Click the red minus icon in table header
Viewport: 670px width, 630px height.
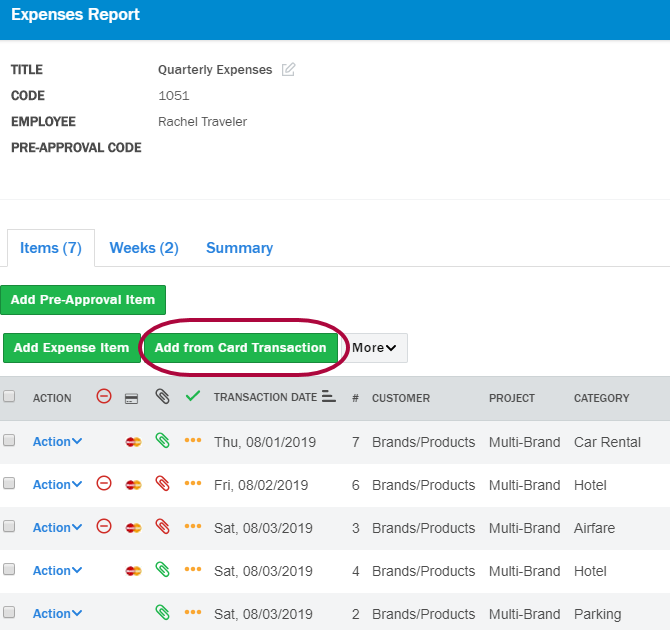pyautogui.click(x=104, y=396)
